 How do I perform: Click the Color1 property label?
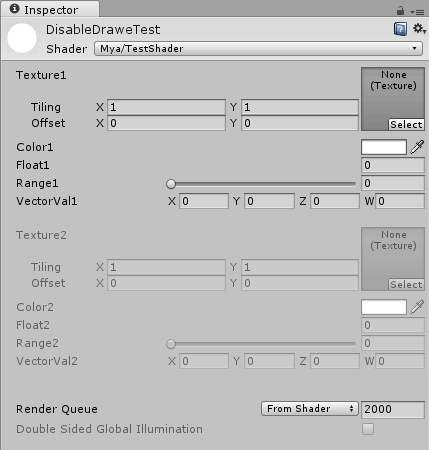click(35, 147)
